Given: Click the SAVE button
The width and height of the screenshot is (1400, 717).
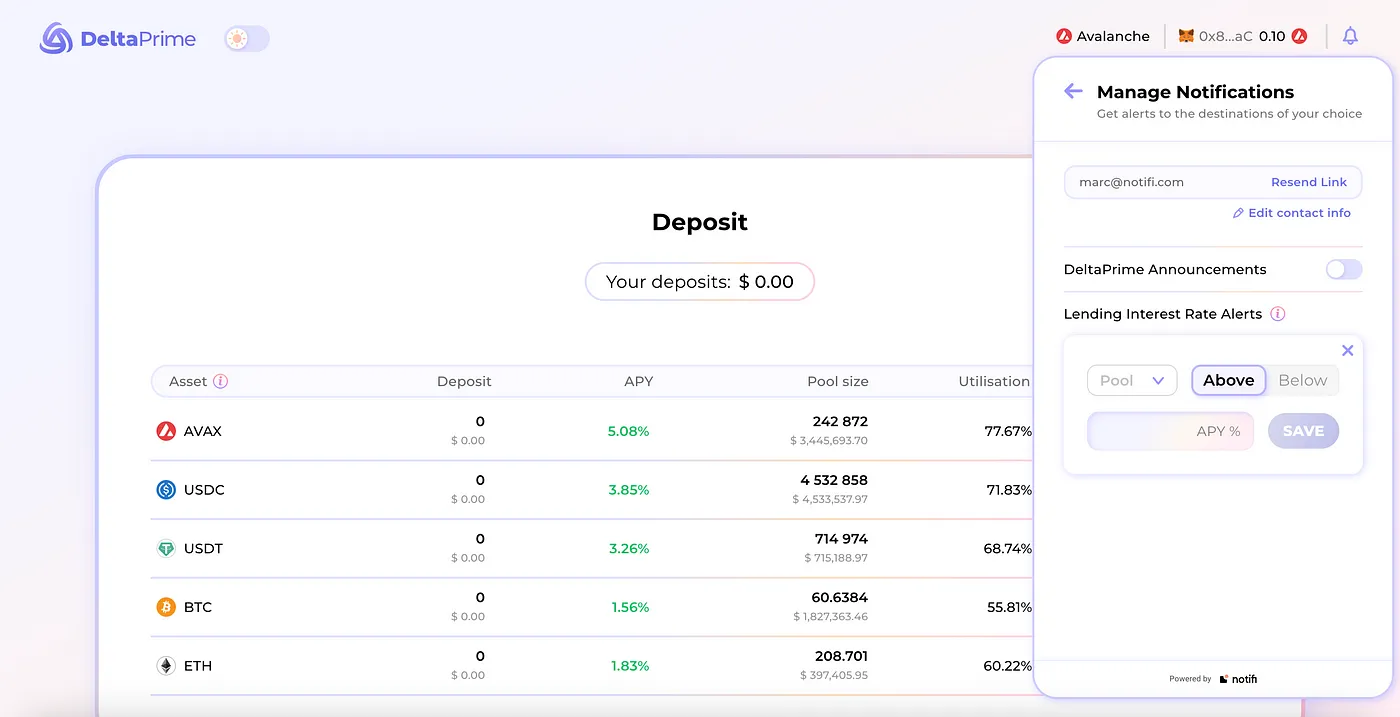Looking at the screenshot, I should tap(1303, 431).
